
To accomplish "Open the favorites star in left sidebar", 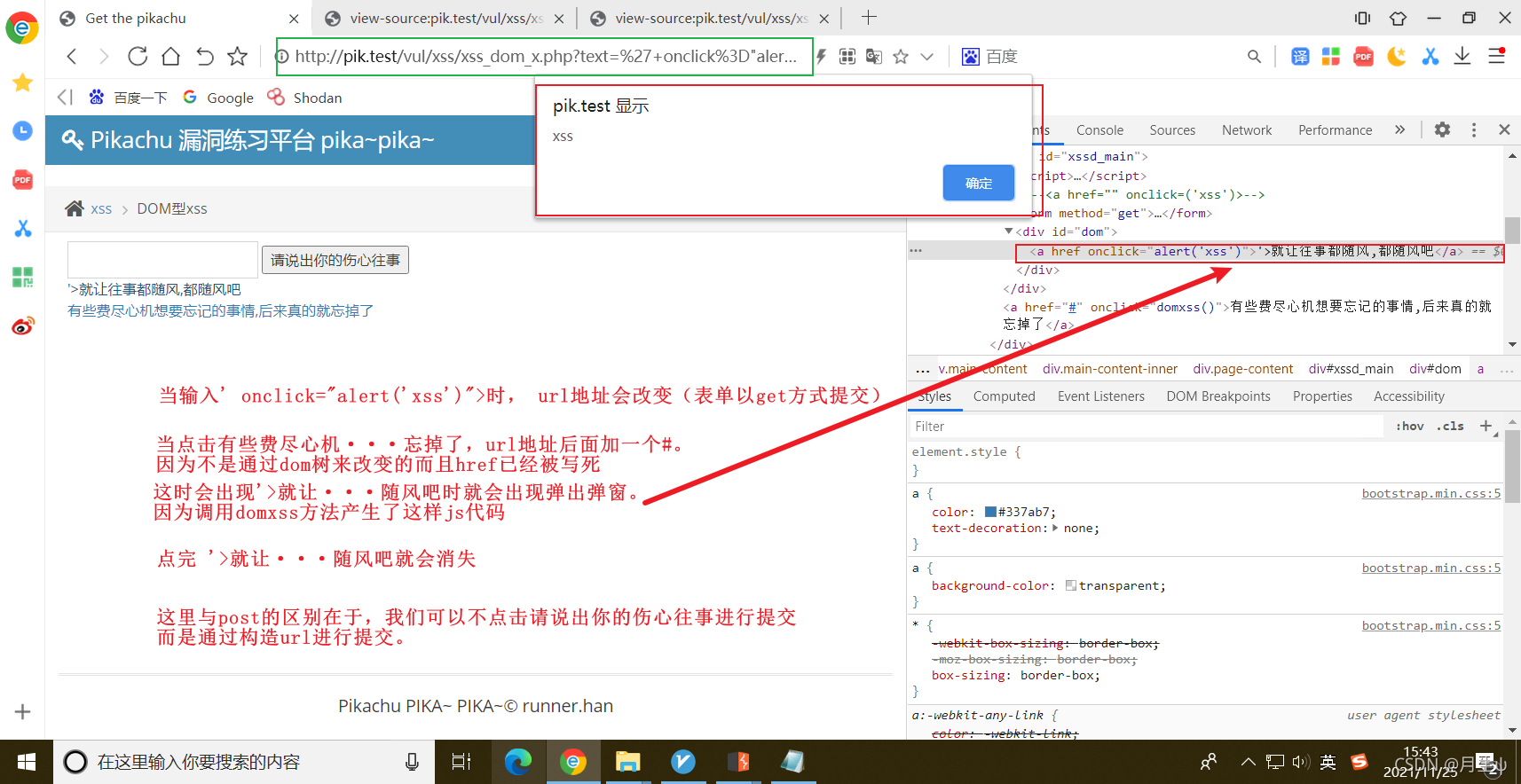I will [22, 82].
